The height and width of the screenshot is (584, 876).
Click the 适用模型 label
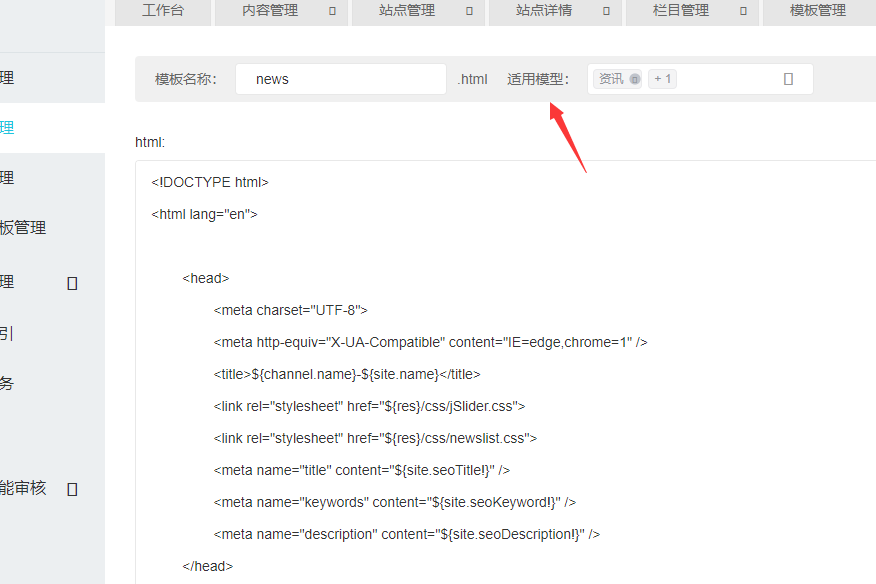point(538,79)
